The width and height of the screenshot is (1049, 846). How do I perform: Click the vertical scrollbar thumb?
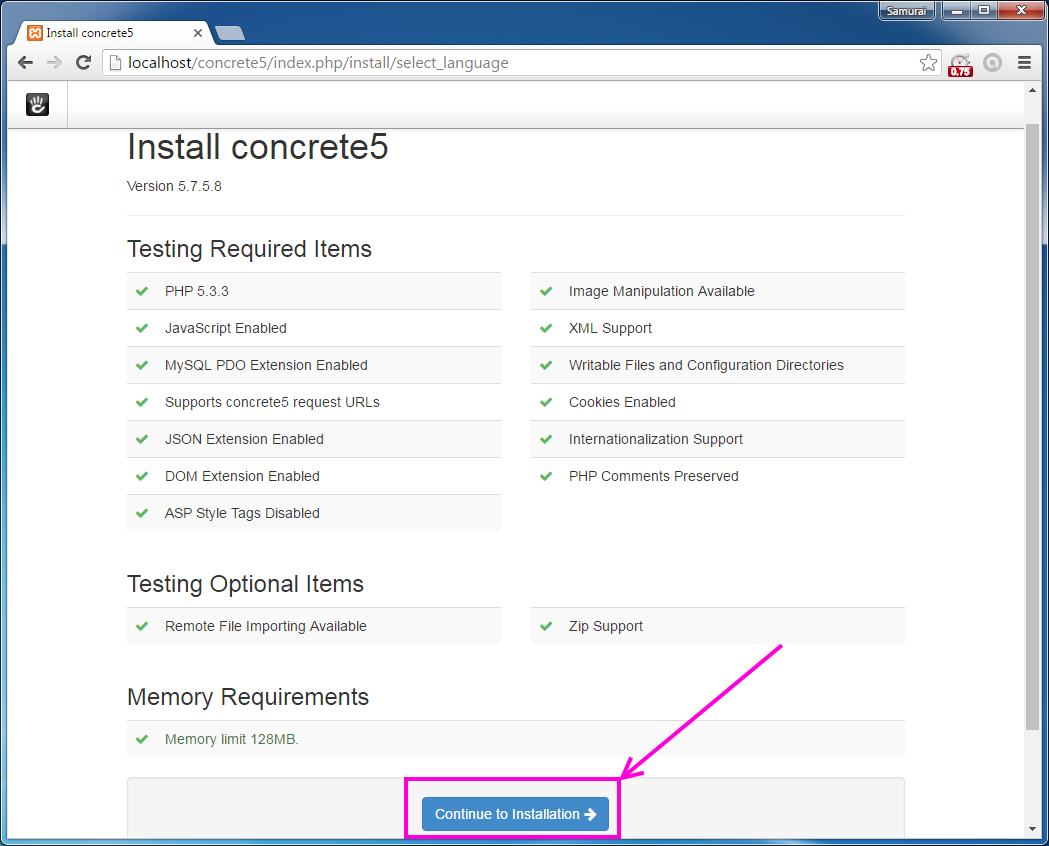(x=1032, y=427)
